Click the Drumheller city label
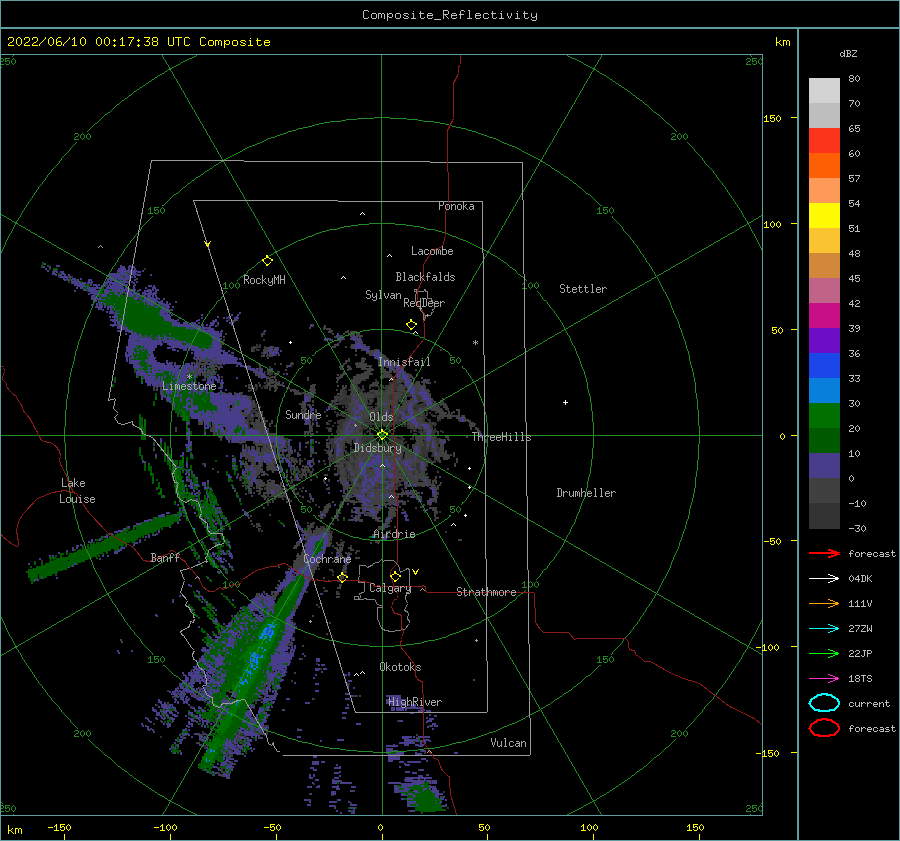The height and width of the screenshot is (841, 900). [586, 493]
